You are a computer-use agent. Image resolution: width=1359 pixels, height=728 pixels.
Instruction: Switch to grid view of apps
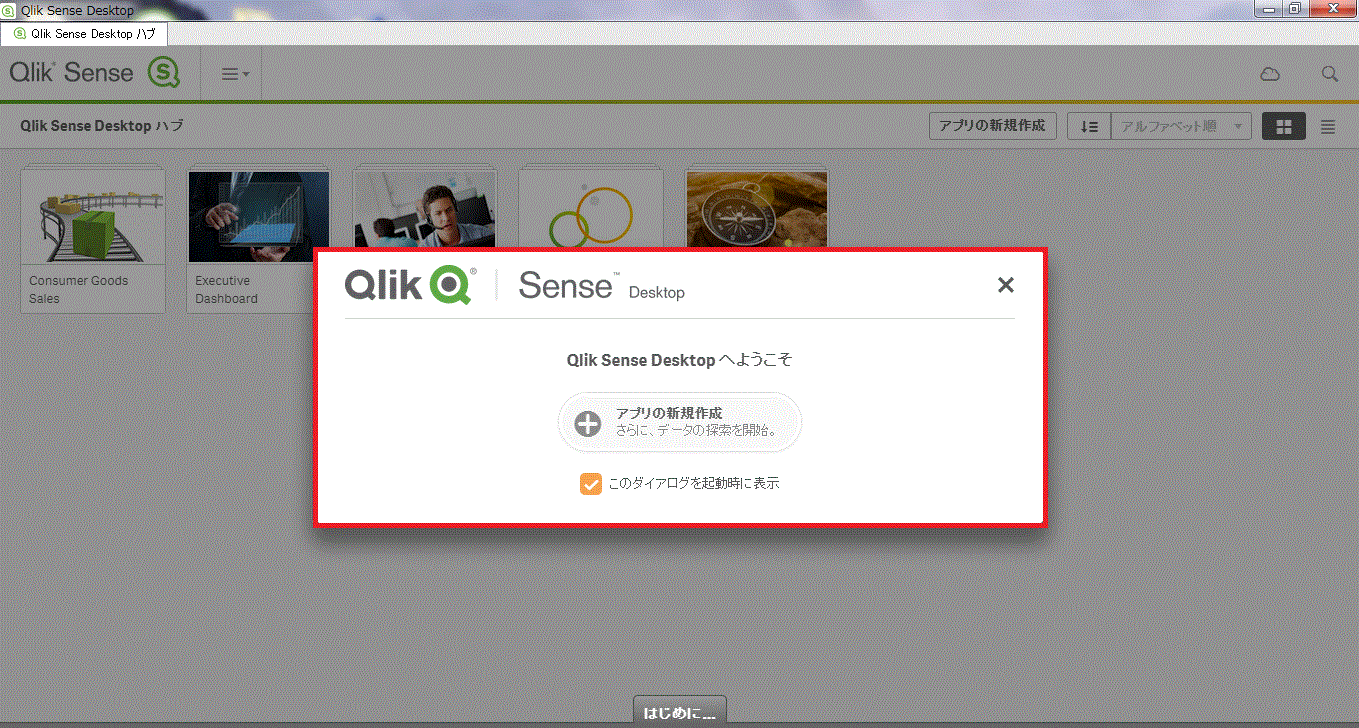pos(1283,127)
